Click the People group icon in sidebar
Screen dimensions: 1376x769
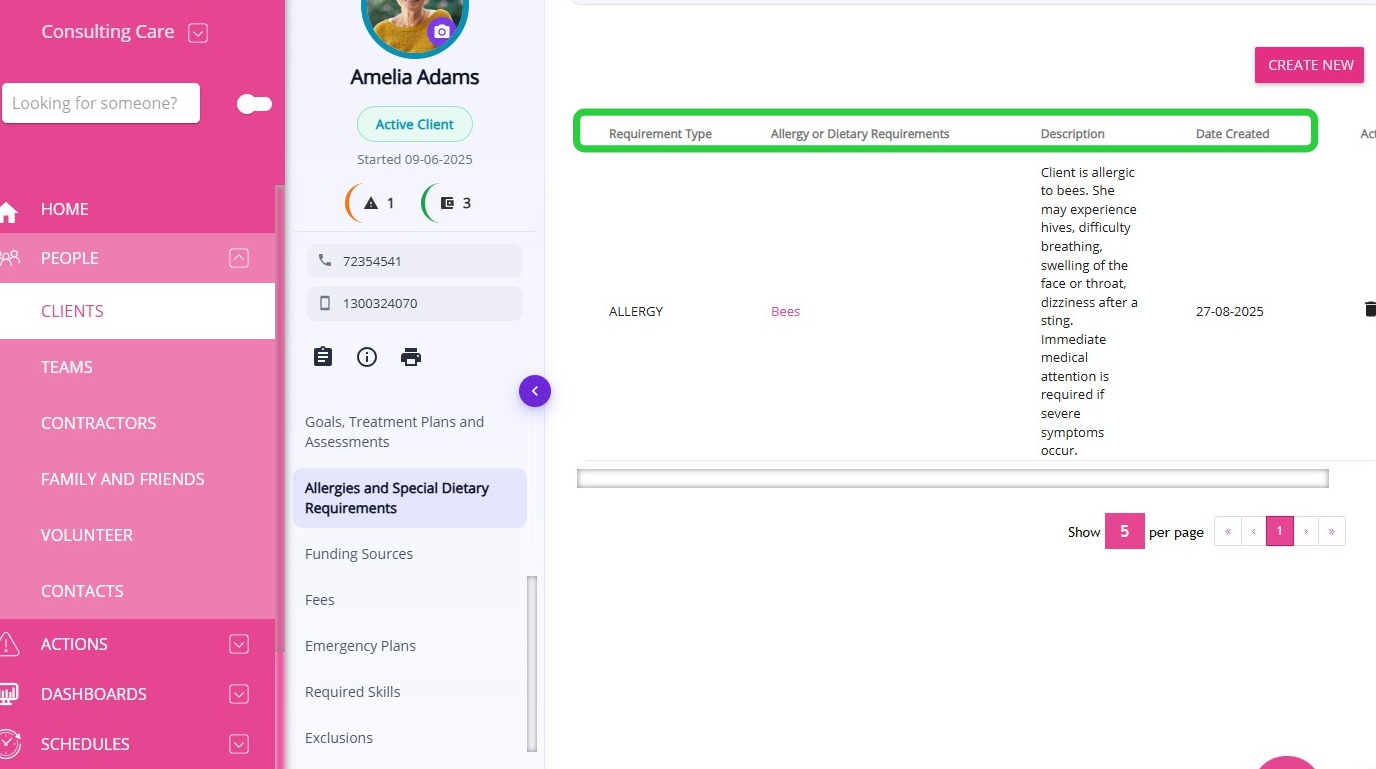pos(10,258)
